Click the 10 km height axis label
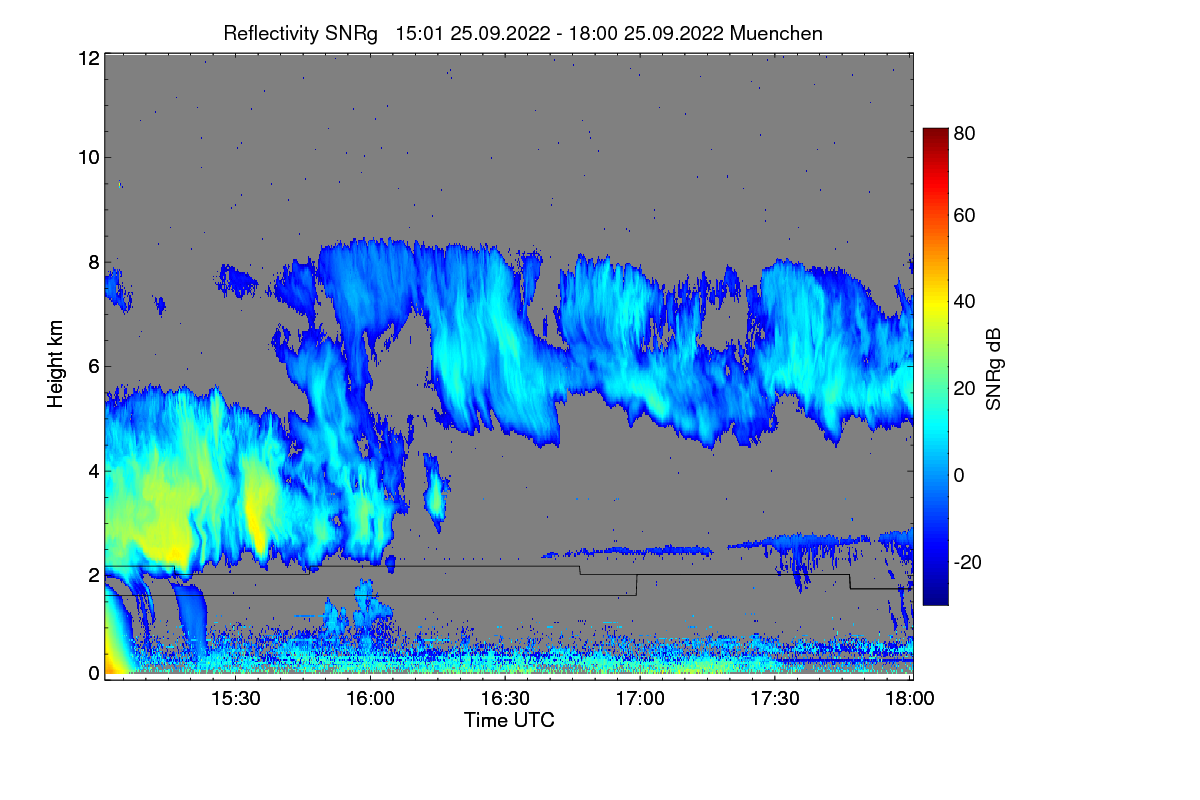1200x800 pixels. pyautogui.click(x=88, y=157)
